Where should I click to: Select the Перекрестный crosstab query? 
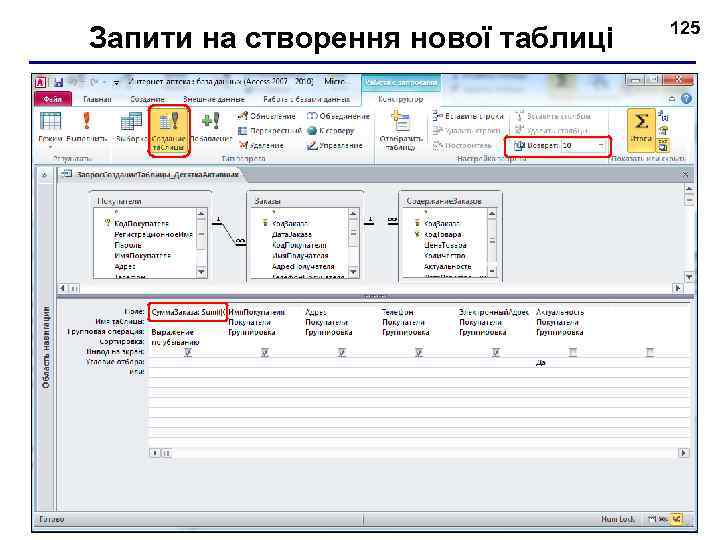tap(270, 131)
